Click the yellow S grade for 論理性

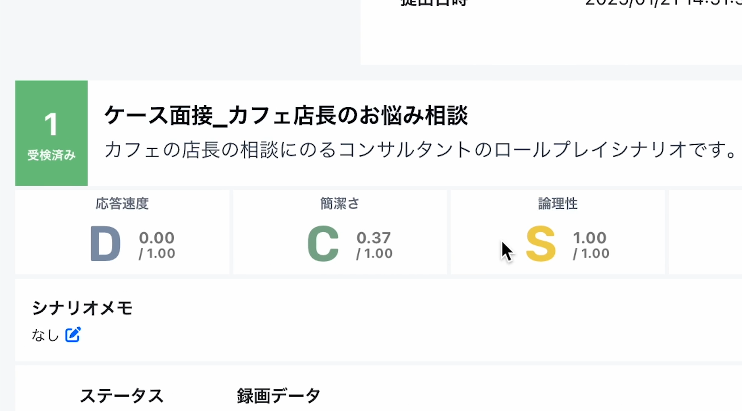(540, 244)
